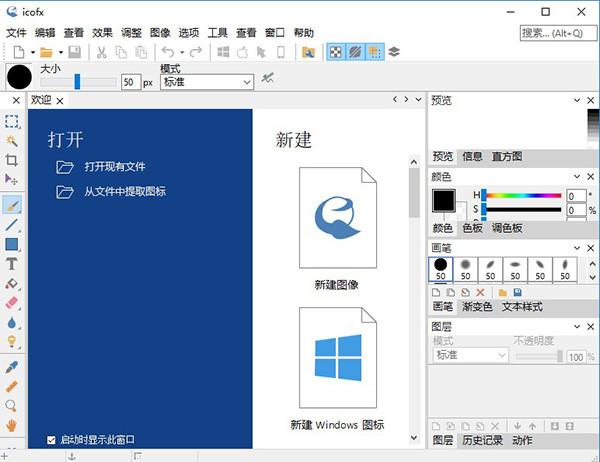Toggle the transparency checkerboard display button
Viewport: 600px width, 462px height.
pos(335,51)
